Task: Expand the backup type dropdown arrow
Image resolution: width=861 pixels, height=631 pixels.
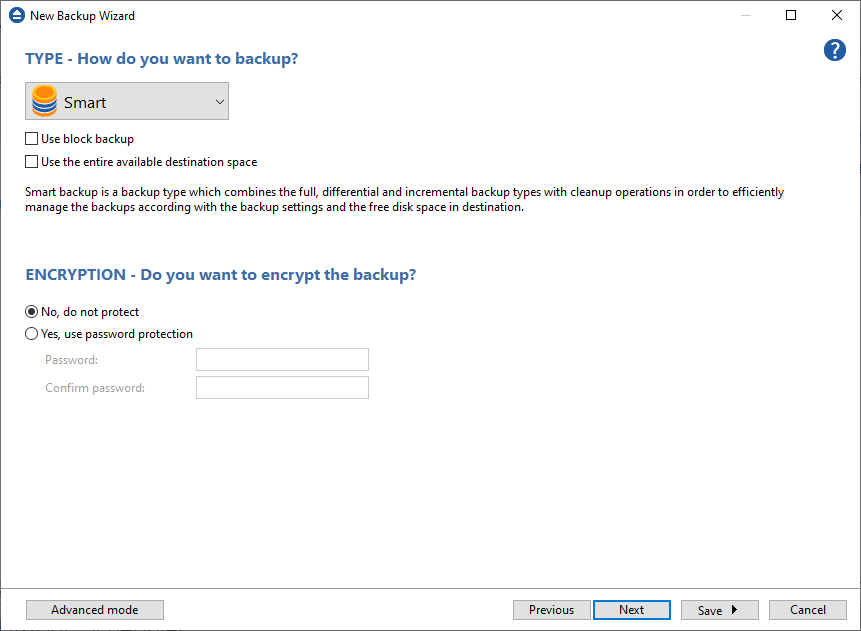Action: 220,102
